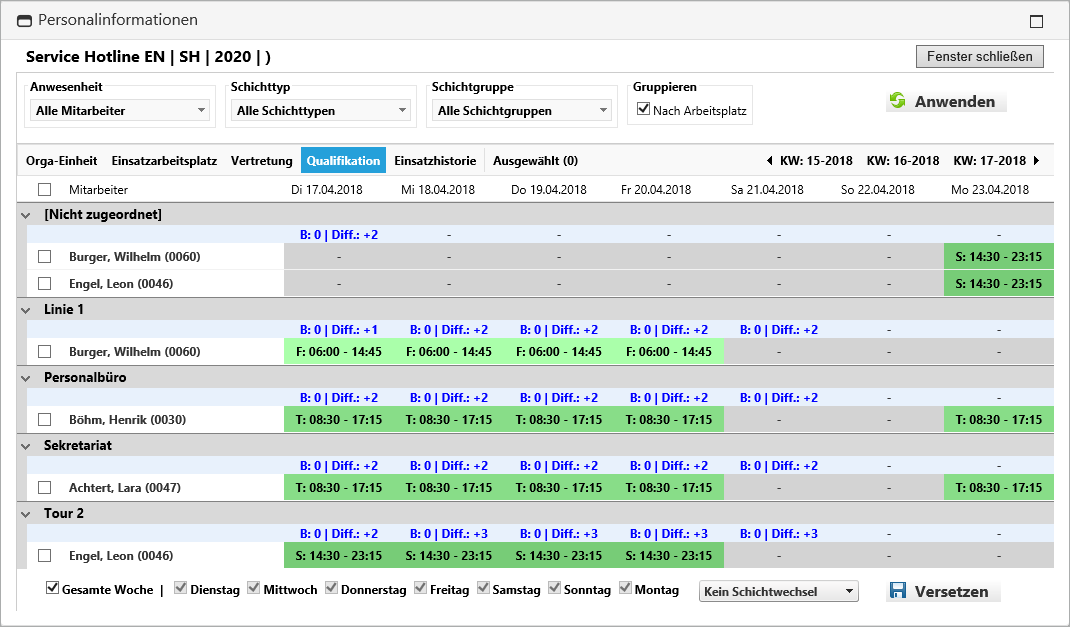Open the Ausgewählt (0) tab
The width and height of the screenshot is (1070, 627).
(x=536, y=161)
